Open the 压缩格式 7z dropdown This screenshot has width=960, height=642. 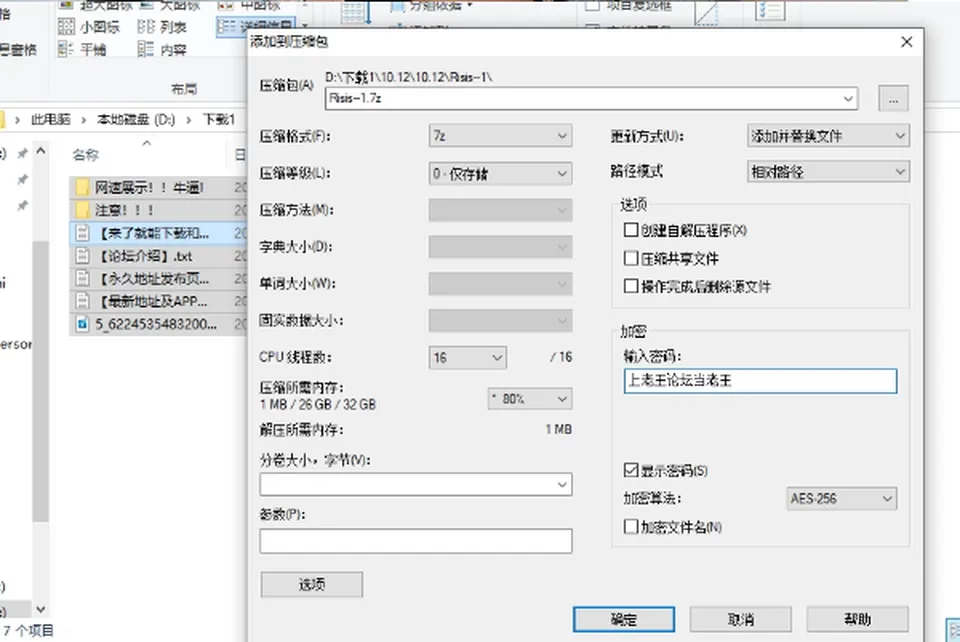[500, 136]
